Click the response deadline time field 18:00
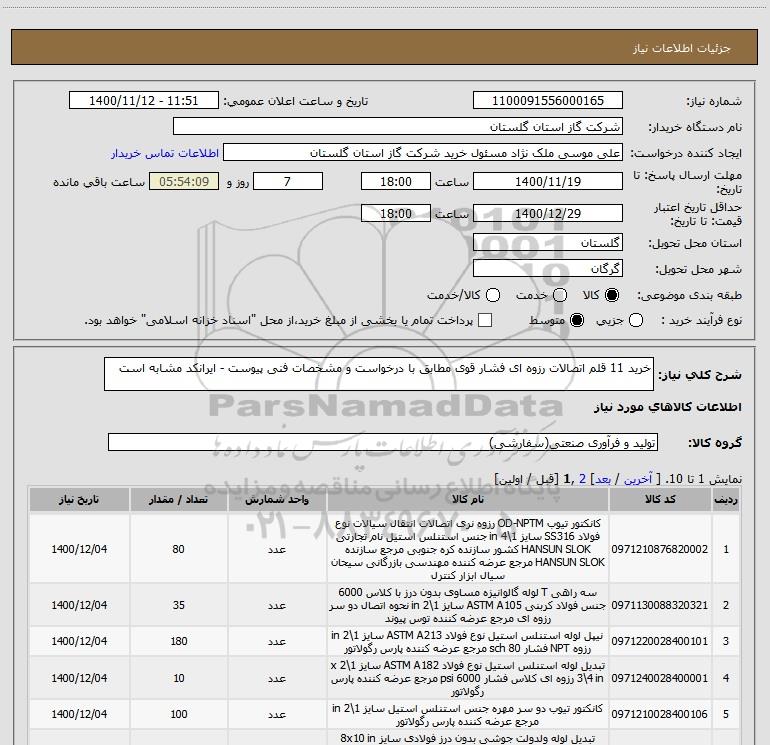770x745 pixels. [x=396, y=181]
